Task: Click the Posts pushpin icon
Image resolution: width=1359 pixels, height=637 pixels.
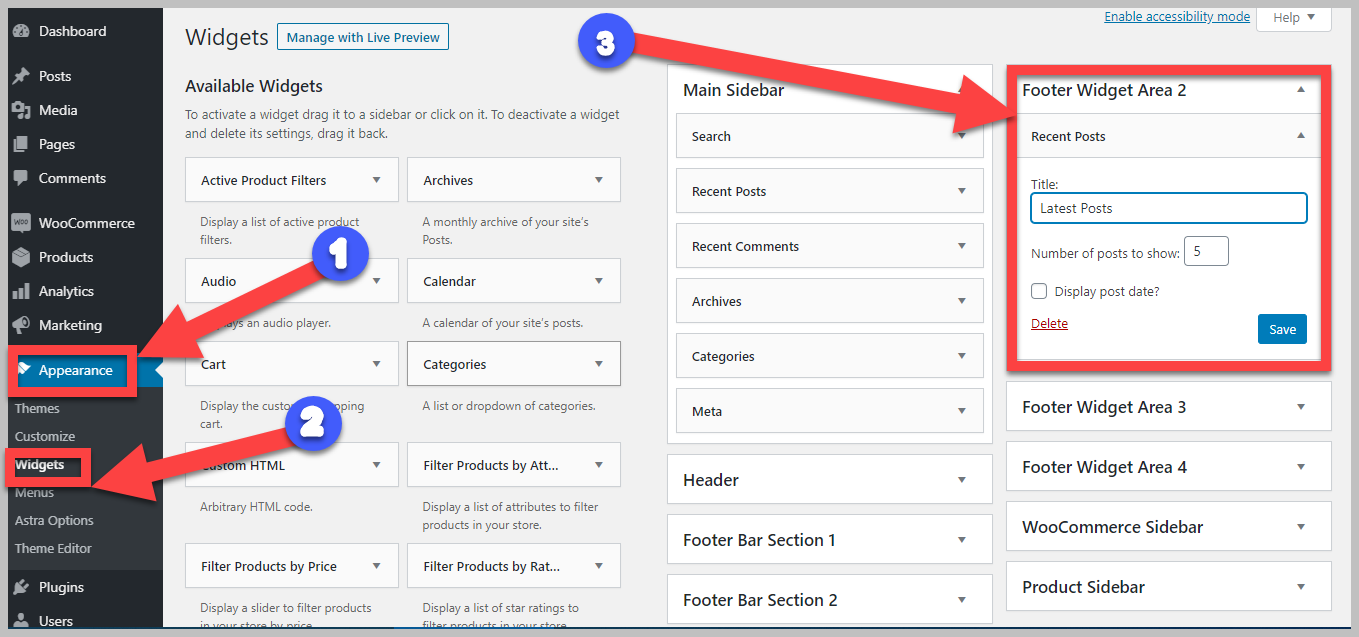Action: 21,76
